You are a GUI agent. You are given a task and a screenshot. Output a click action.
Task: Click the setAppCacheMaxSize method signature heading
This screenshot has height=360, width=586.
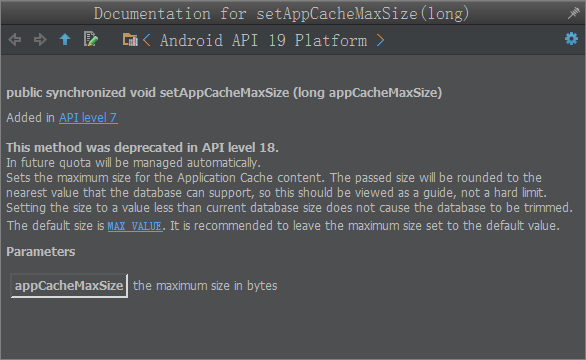coord(224,92)
